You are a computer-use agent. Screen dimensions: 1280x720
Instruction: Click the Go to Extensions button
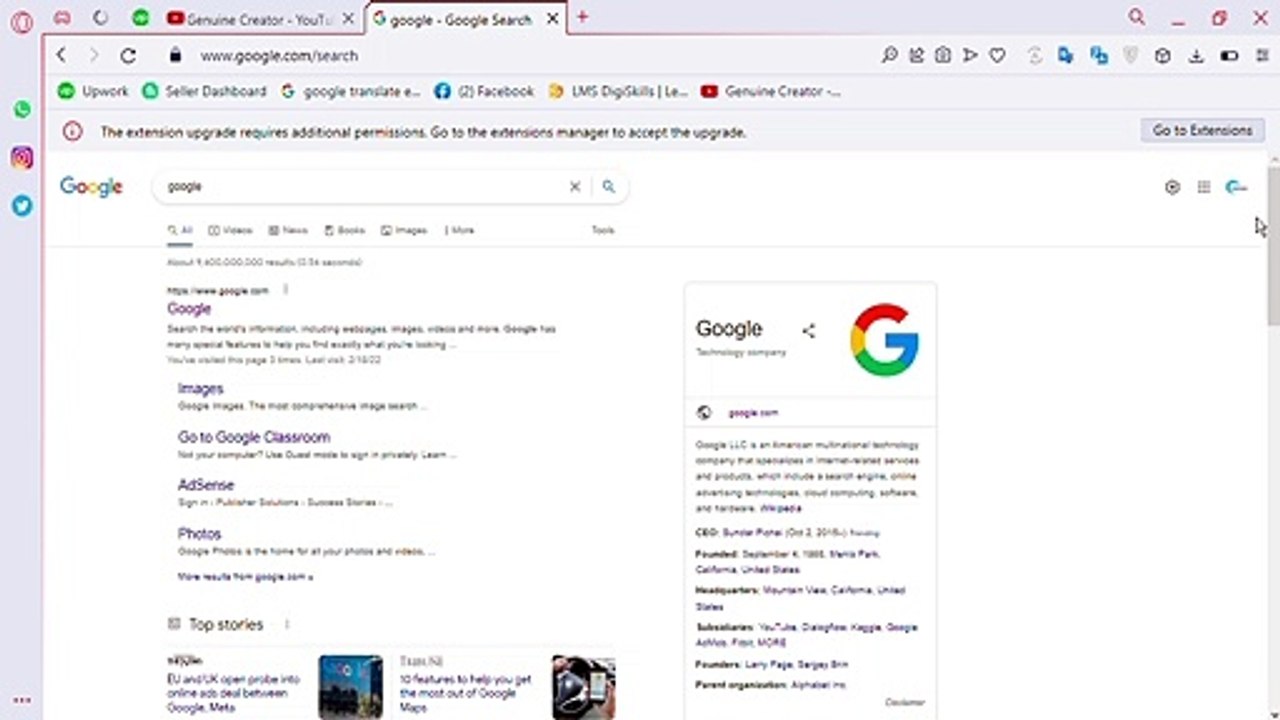[x=1202, y=130]
